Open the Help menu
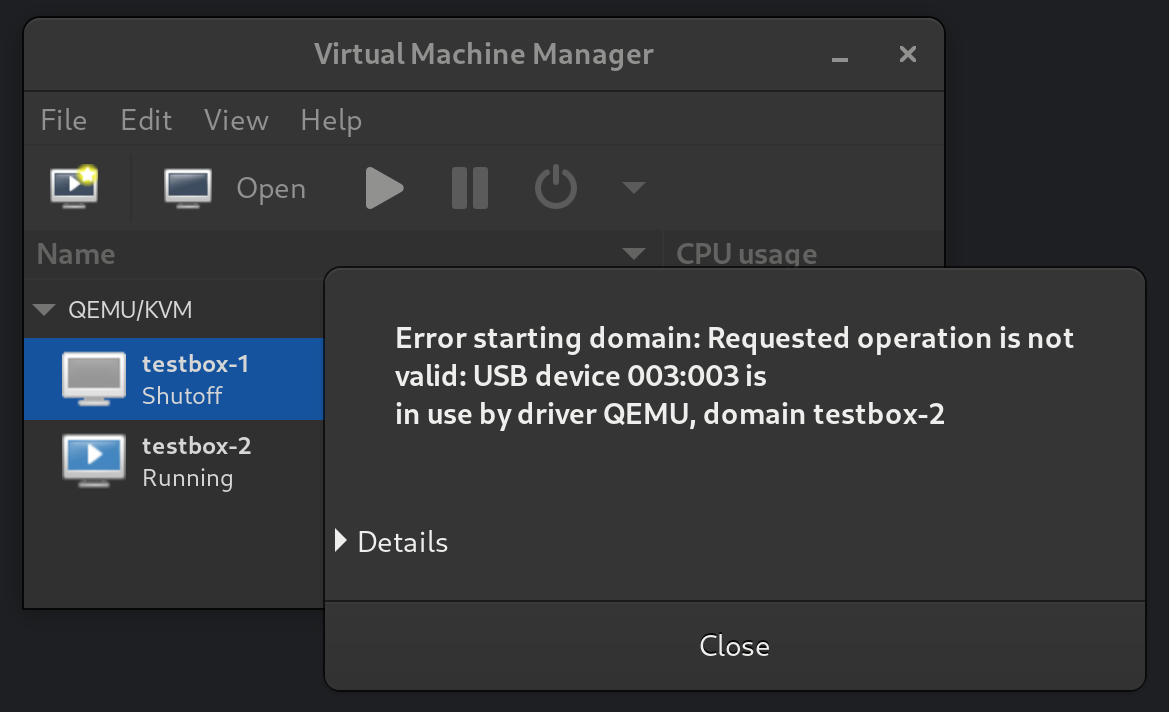The height and width of the screenshot is (712, 1169). coord(331,120)
